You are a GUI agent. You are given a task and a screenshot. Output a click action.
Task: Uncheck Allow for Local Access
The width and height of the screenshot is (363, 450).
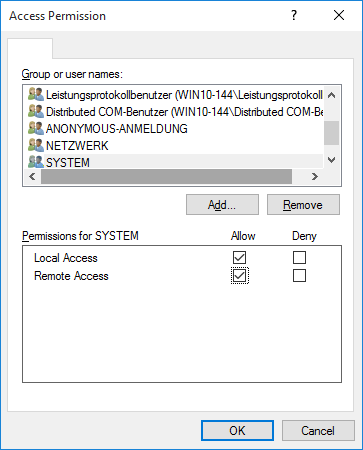(x=239, y=258)
